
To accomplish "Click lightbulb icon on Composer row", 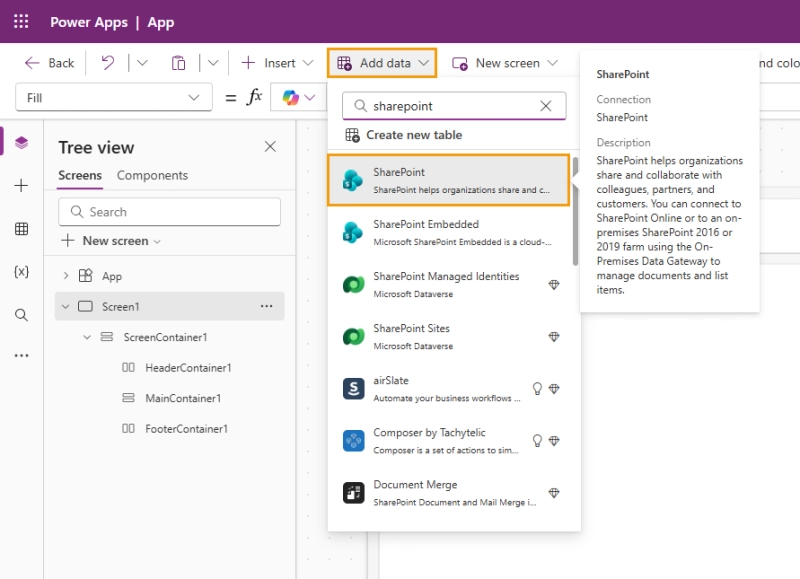I will [537, 441].
